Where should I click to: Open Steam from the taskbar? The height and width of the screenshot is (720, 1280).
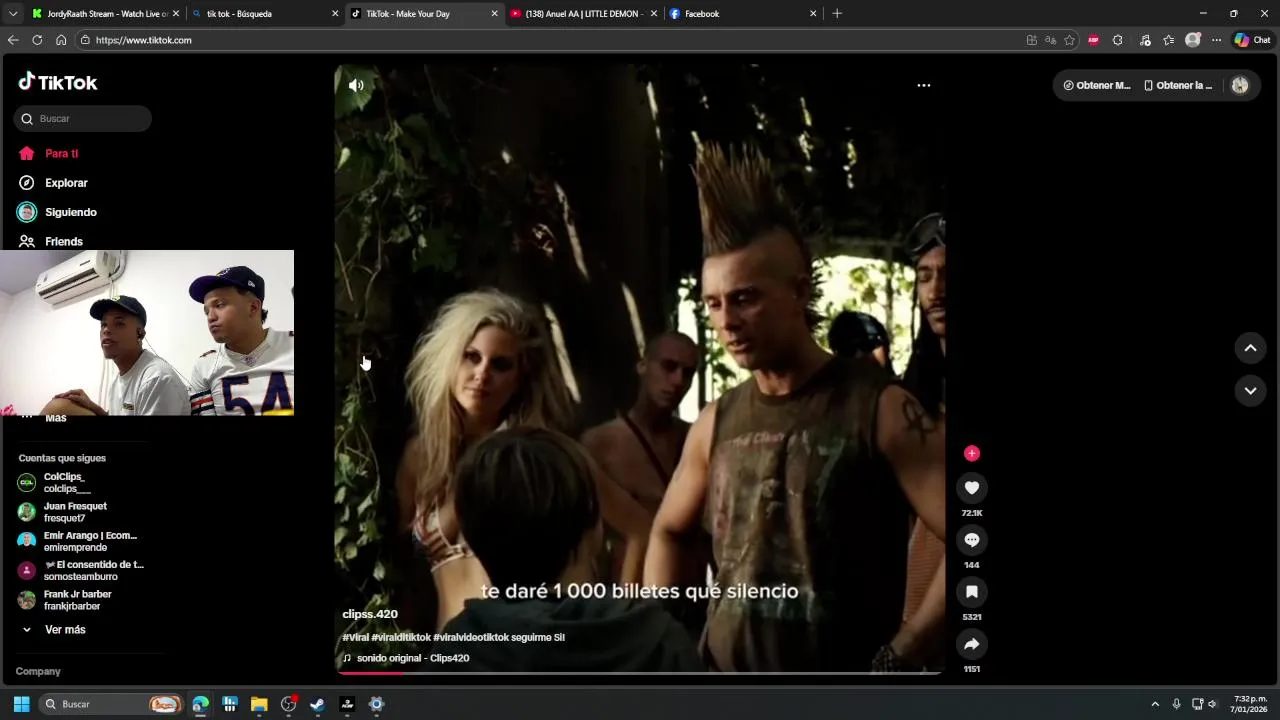point(317,704)
